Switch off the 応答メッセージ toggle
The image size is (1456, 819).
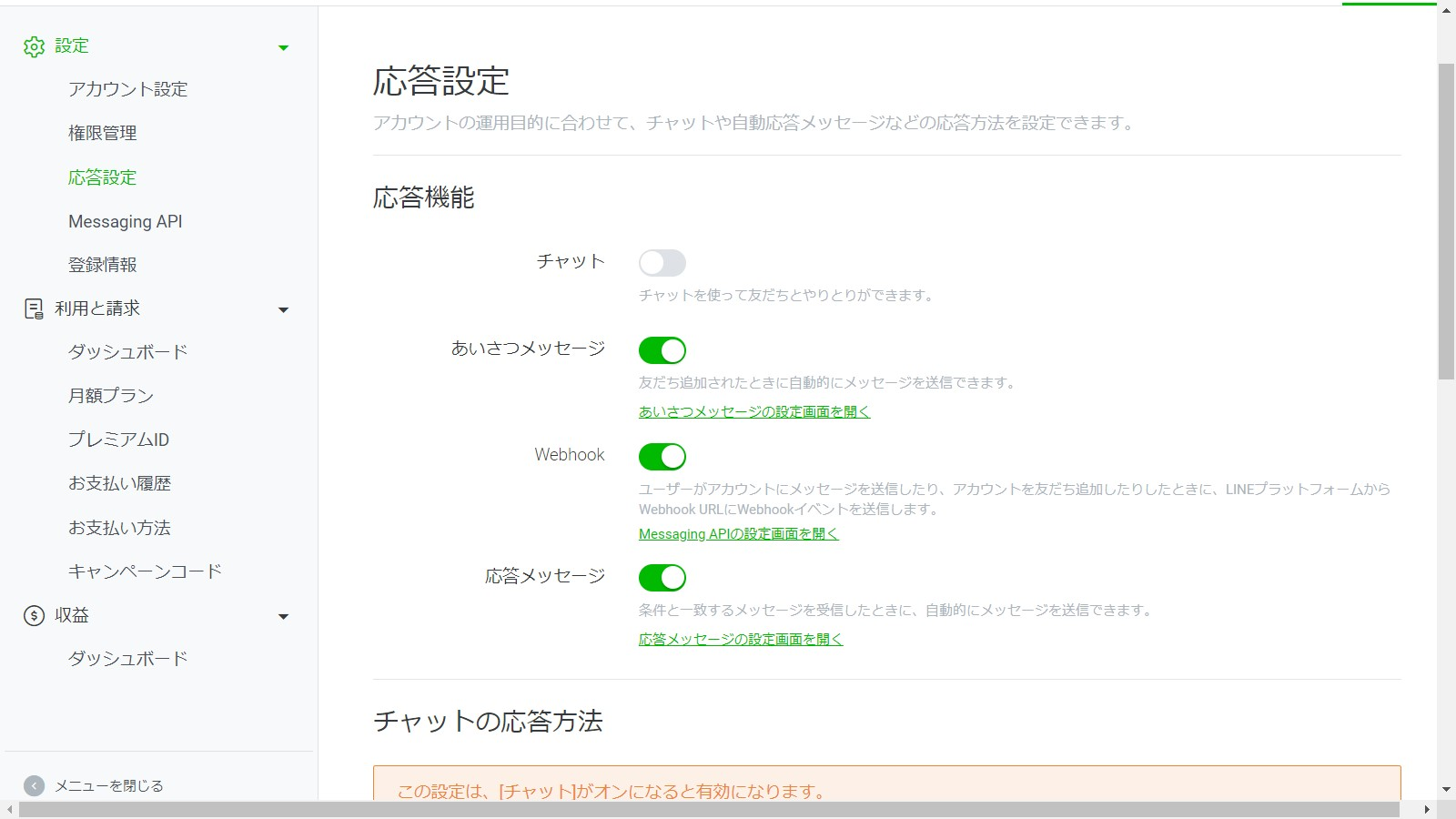pos(662,578)
